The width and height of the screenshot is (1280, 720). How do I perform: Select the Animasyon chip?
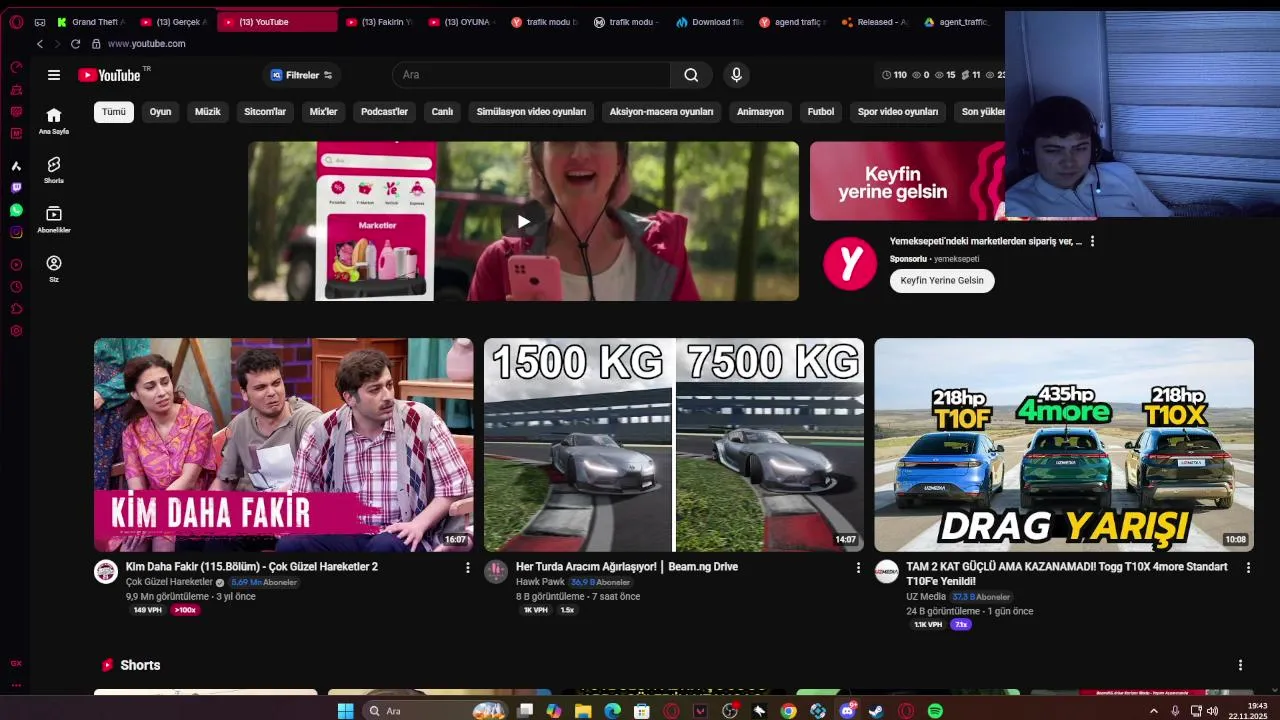pyautogui.click(x=760, y=112)
